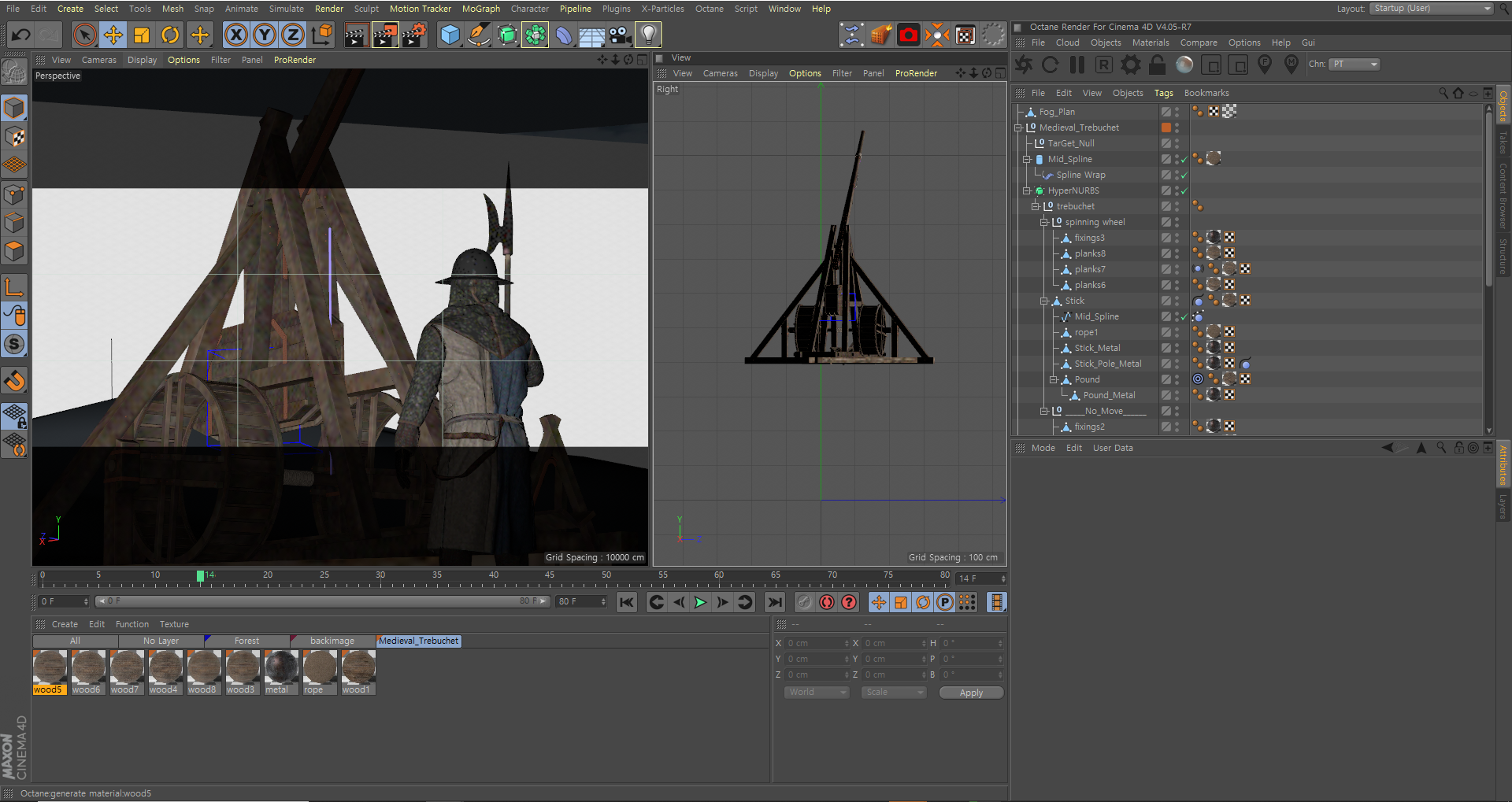Viewport: 1512px width, 802px height.
Task: Select the Rotate tool in top toolbar
Action: tap(170, 35)
